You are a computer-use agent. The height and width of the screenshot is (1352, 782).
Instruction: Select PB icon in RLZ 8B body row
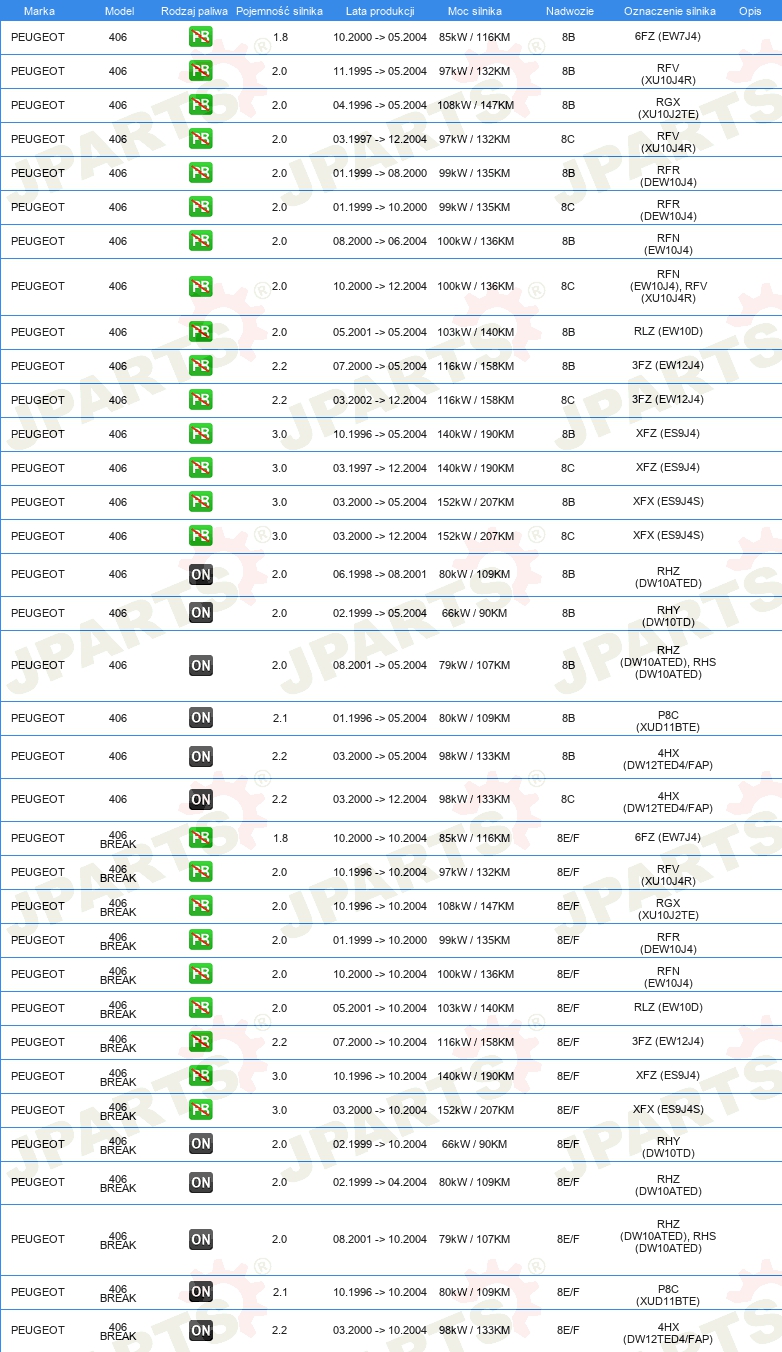coord(201,332)
